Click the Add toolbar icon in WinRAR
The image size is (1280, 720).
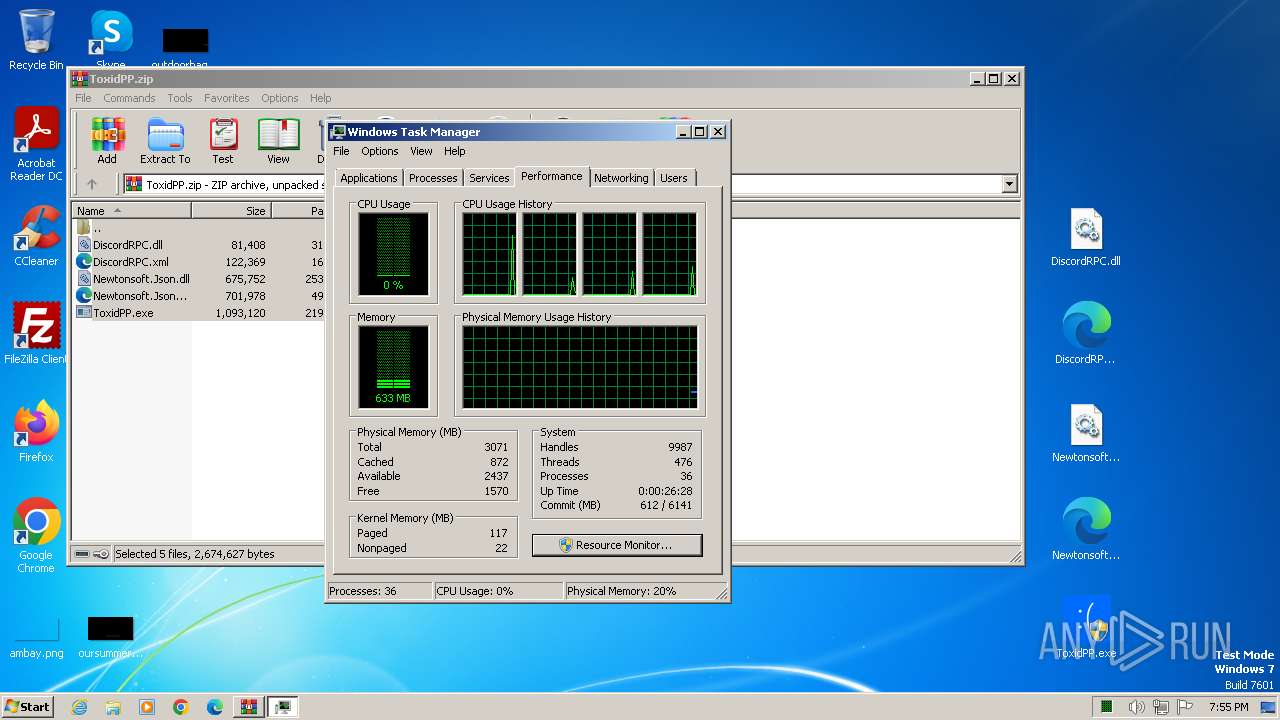(107, 141)
